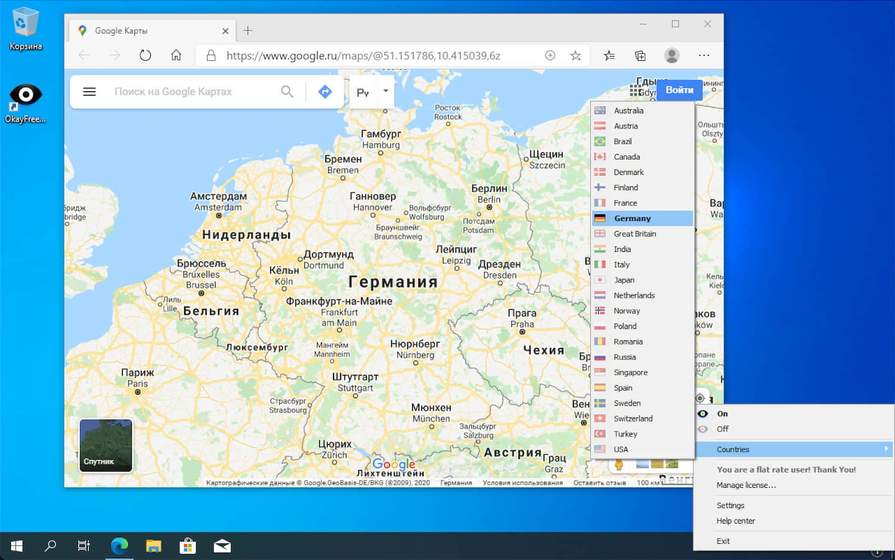This screenshot has width=895, height=560.
Task: Select India server
Action: click(643, 249)
